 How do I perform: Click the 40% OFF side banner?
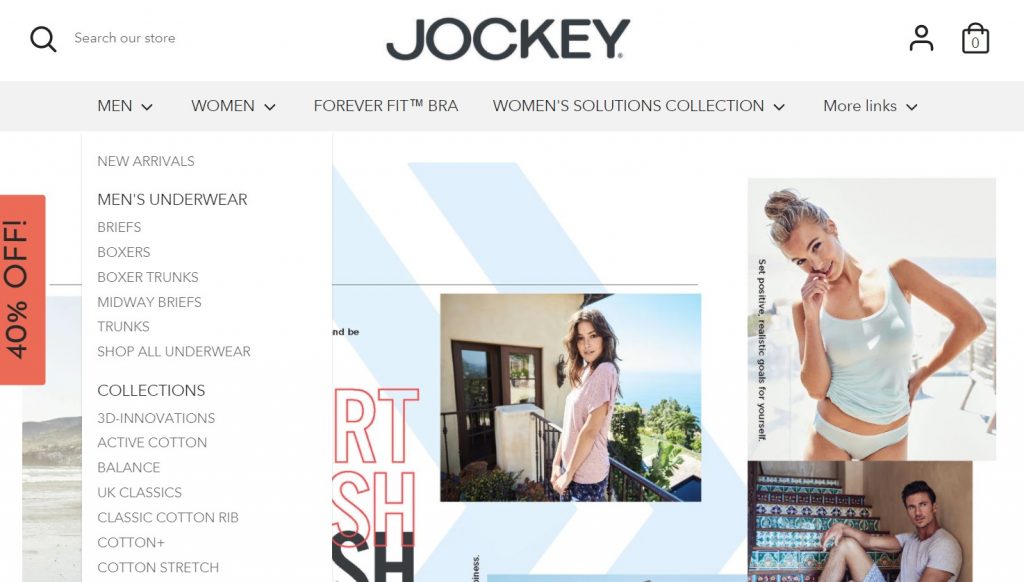click(x=22, y=289)
